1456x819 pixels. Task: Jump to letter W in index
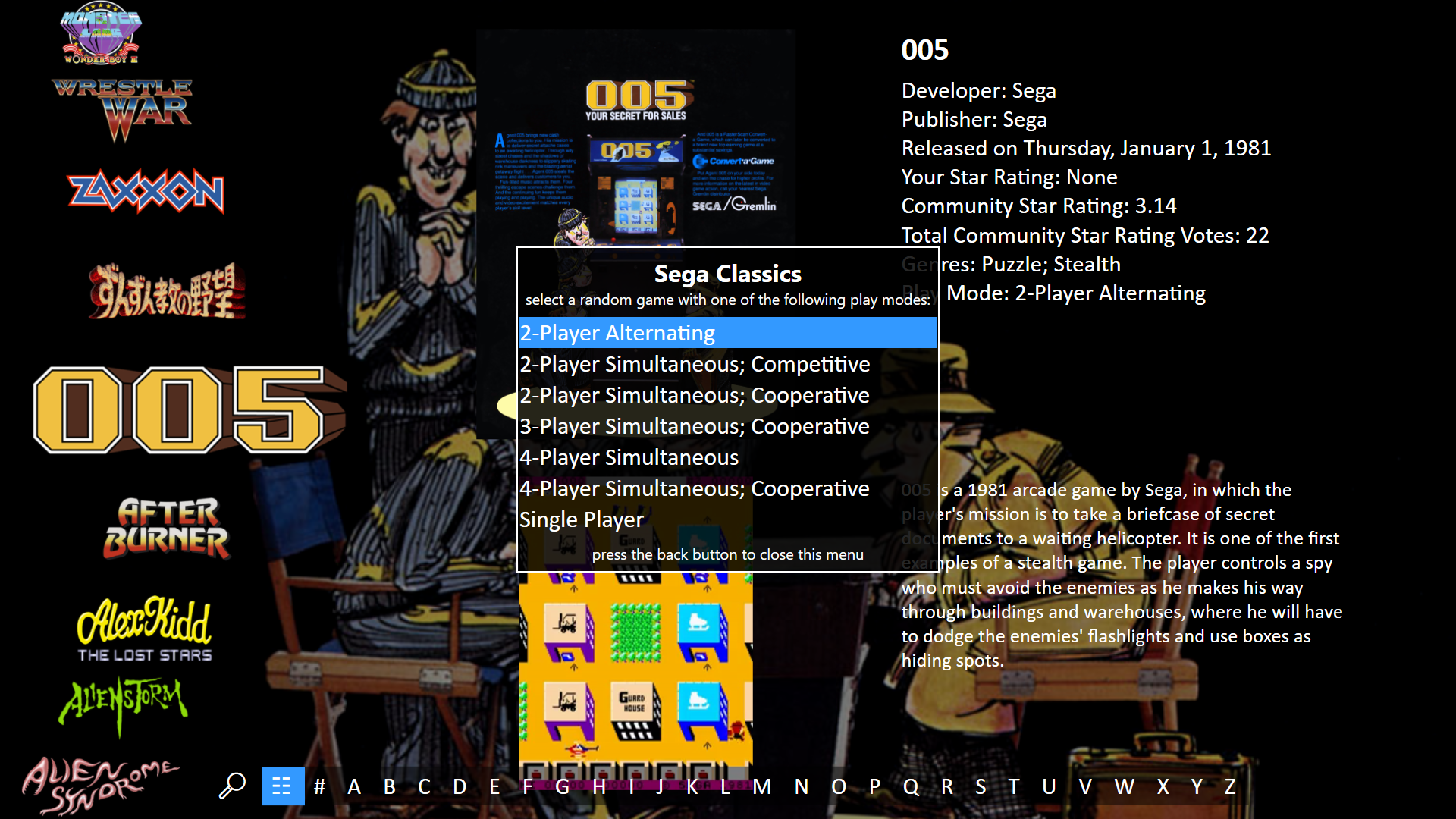[1125, 786]
